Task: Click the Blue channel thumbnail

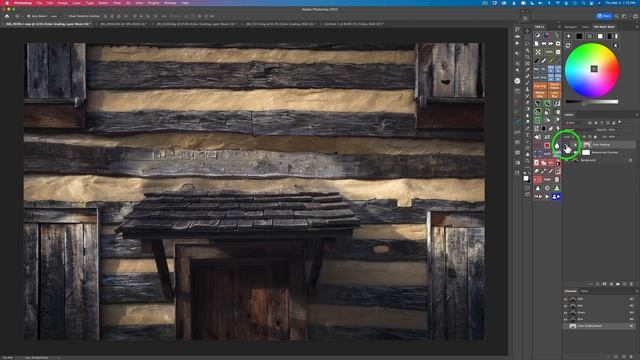Action: point(573,319)
